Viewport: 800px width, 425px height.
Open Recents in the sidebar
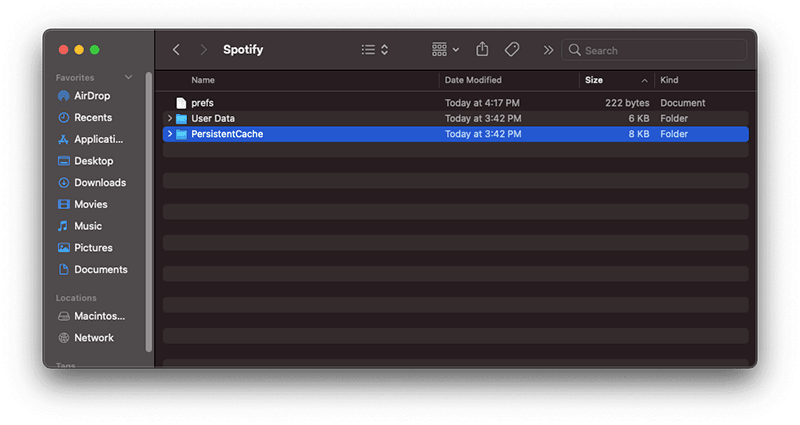(92, 117)
